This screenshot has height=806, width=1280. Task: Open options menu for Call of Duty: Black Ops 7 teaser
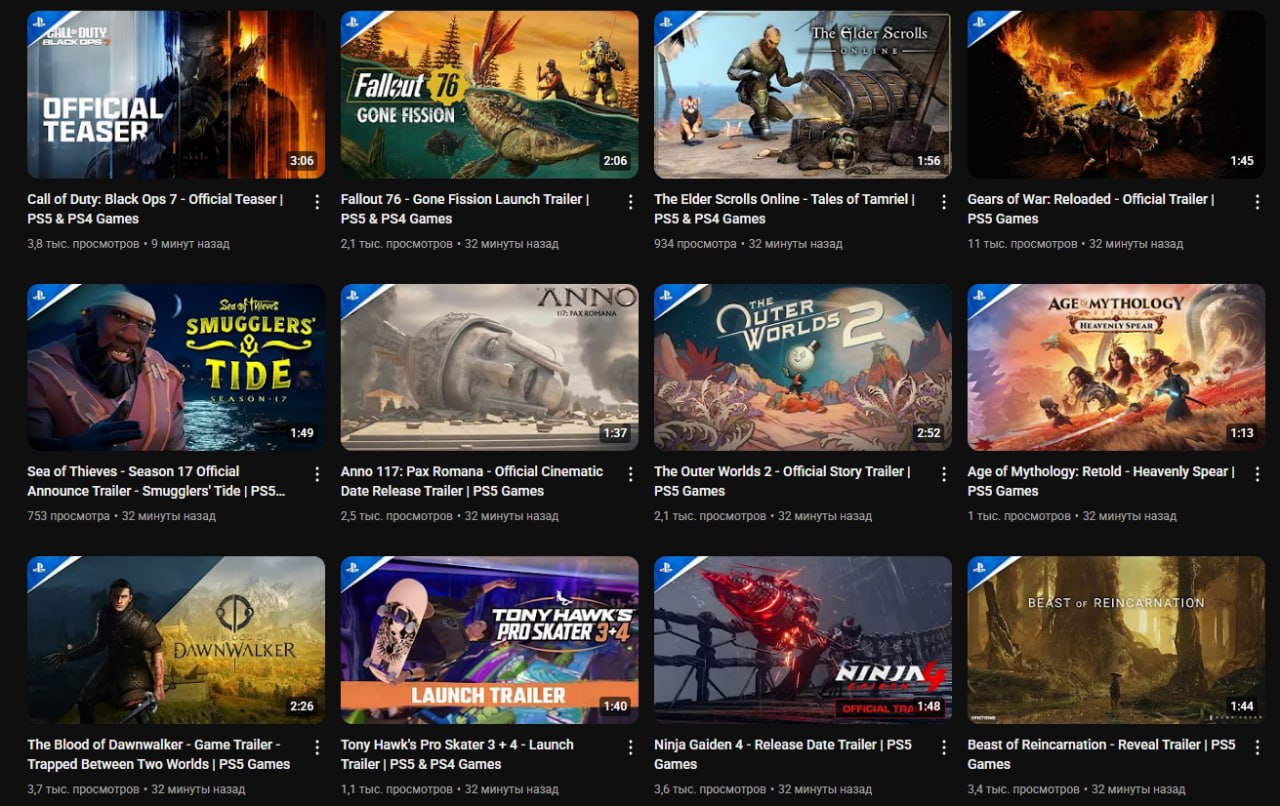(x=317, y=202)
